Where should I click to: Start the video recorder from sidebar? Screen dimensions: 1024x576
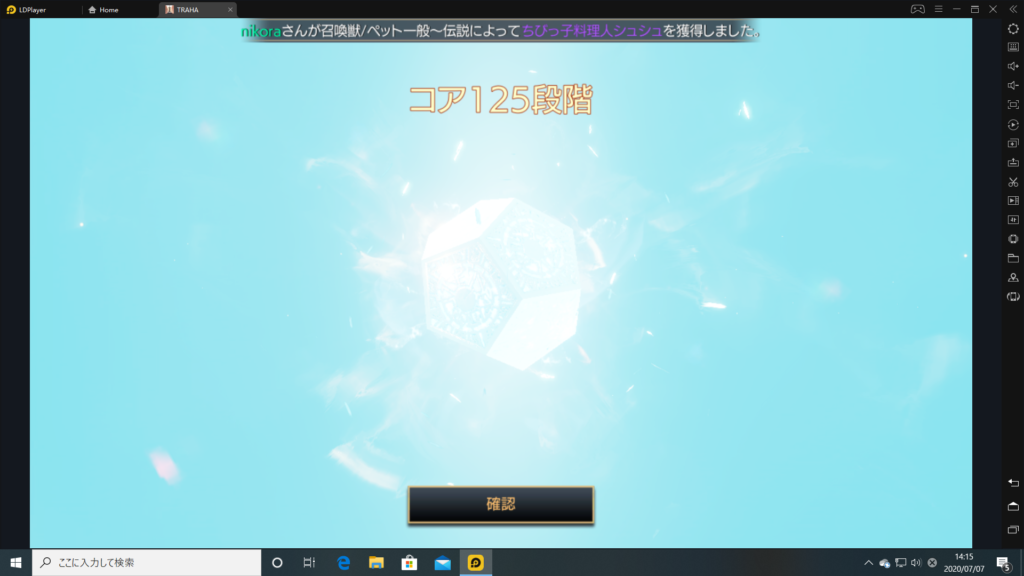click(x=1013, y=201)
